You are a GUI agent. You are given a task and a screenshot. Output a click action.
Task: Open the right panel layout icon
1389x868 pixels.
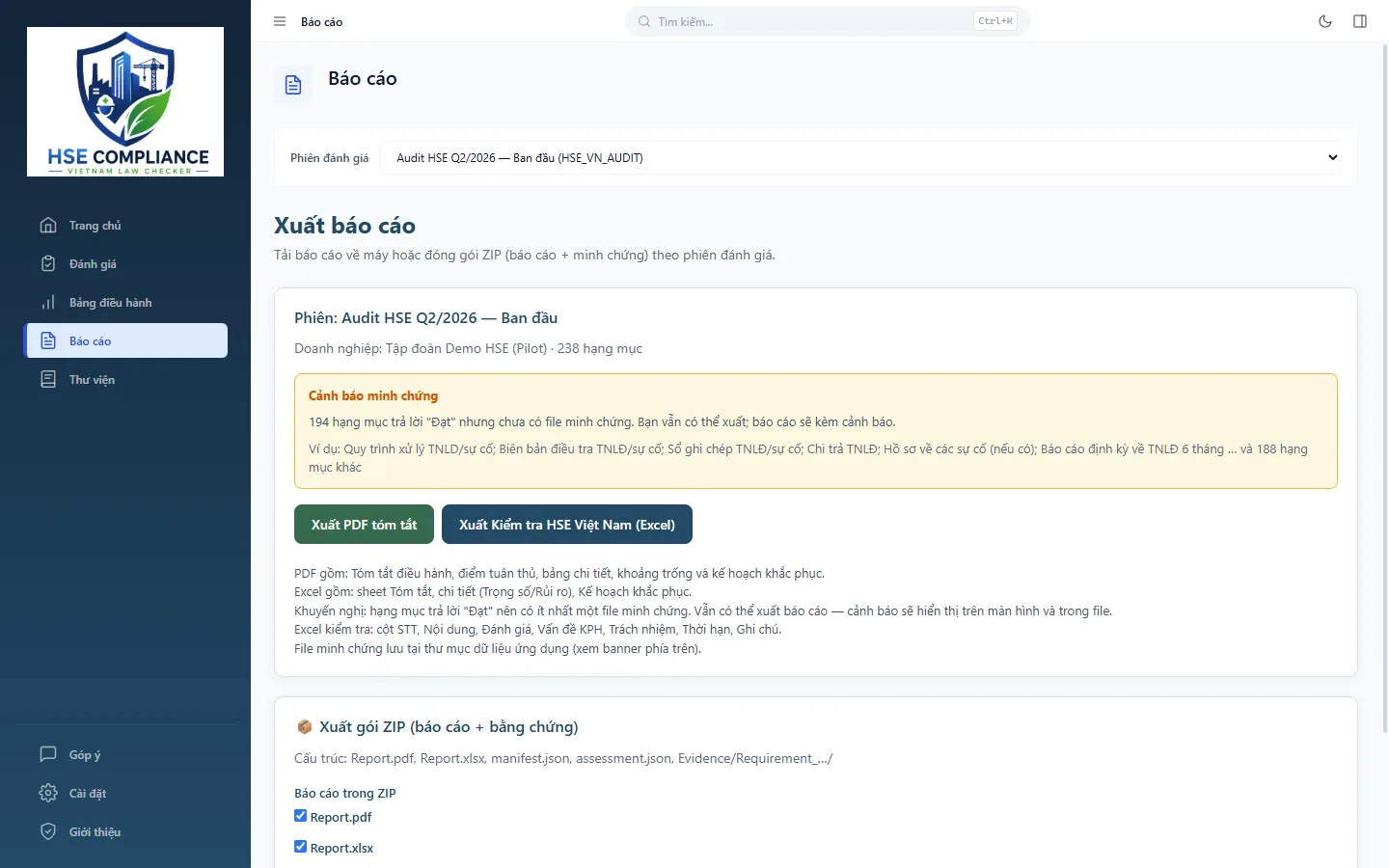coord(1360,21)
